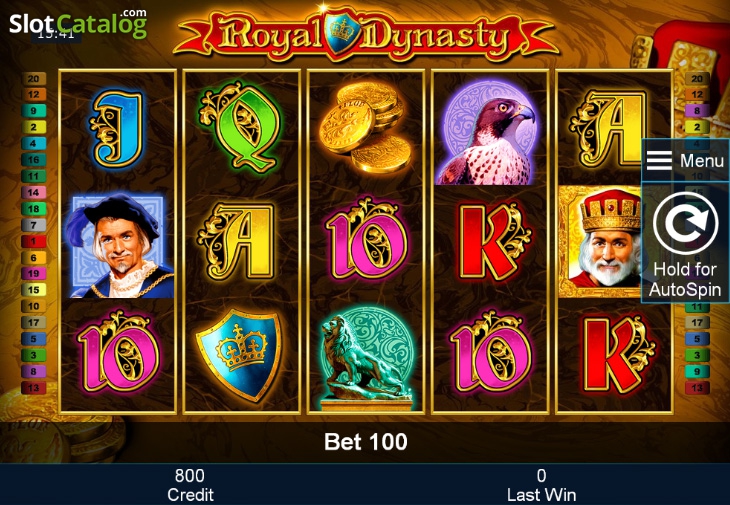Select payline 20 on left side

[34, 79]
